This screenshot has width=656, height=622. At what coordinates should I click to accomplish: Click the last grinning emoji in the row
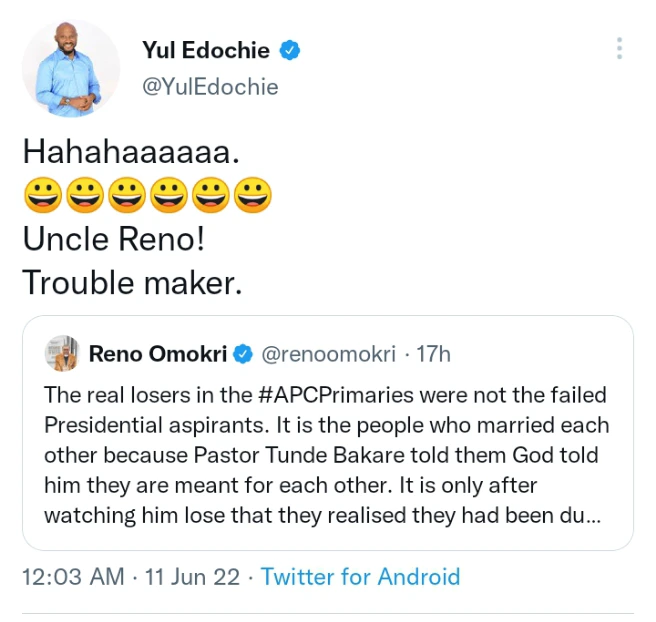tap(252, 197)
